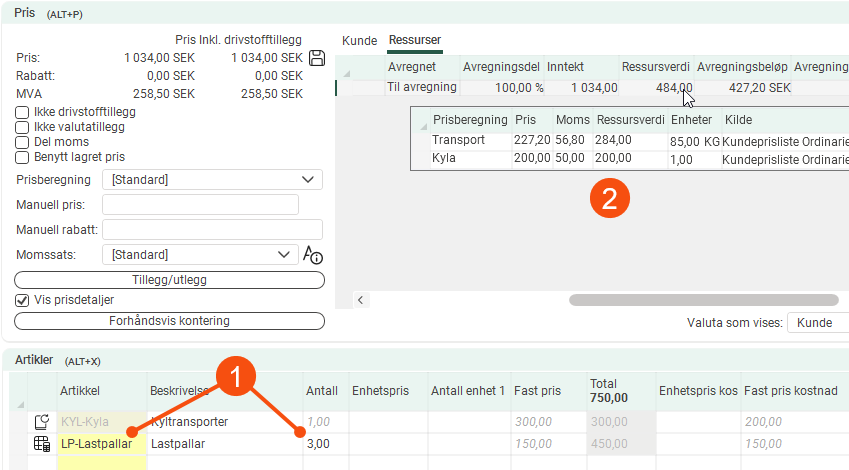Screen dimensions: 849x470
Task: Click the calculator-table icon on LP-Lastpallar row
Action: pyautogui.click(x=41, y=443)
